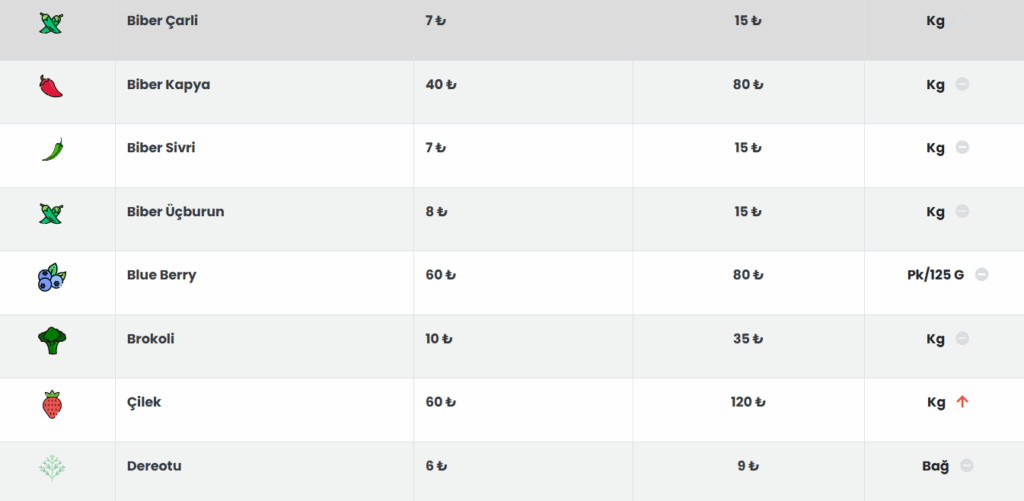Click the 40 ₺ minimum price for Biber Kapya
The width and height of the screenshot is (1024, 501).
click(x=441, y=84)
